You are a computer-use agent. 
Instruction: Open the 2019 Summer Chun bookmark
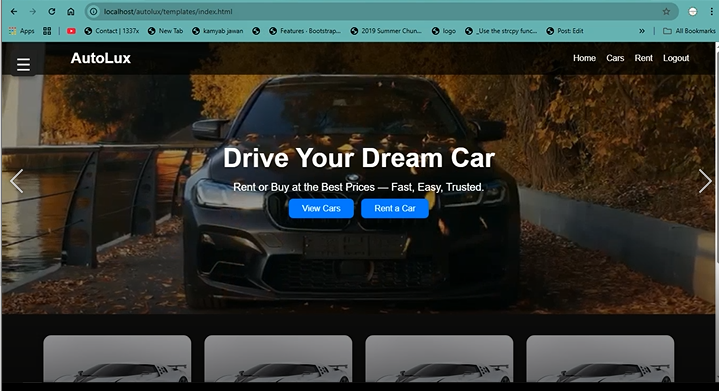(386, 31)
